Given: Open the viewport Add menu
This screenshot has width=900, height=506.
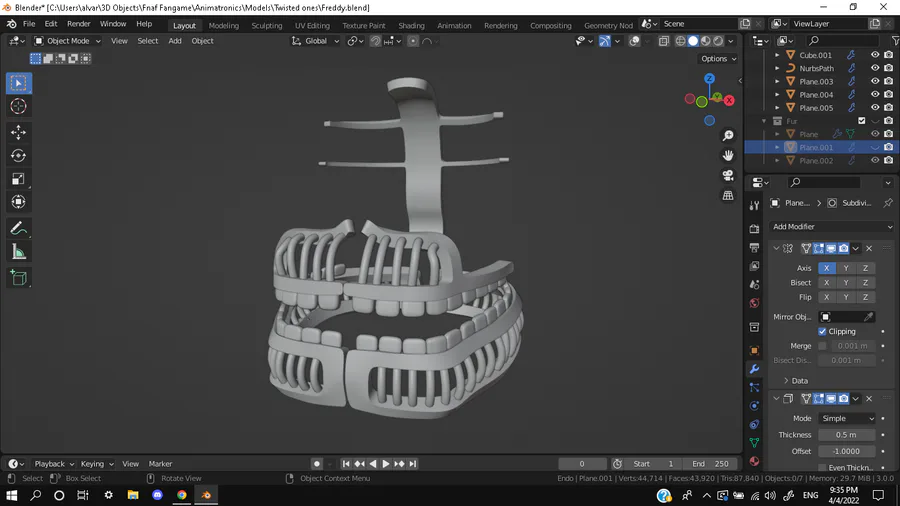Looking at the screenshot, I should click(x=174, y=41).
